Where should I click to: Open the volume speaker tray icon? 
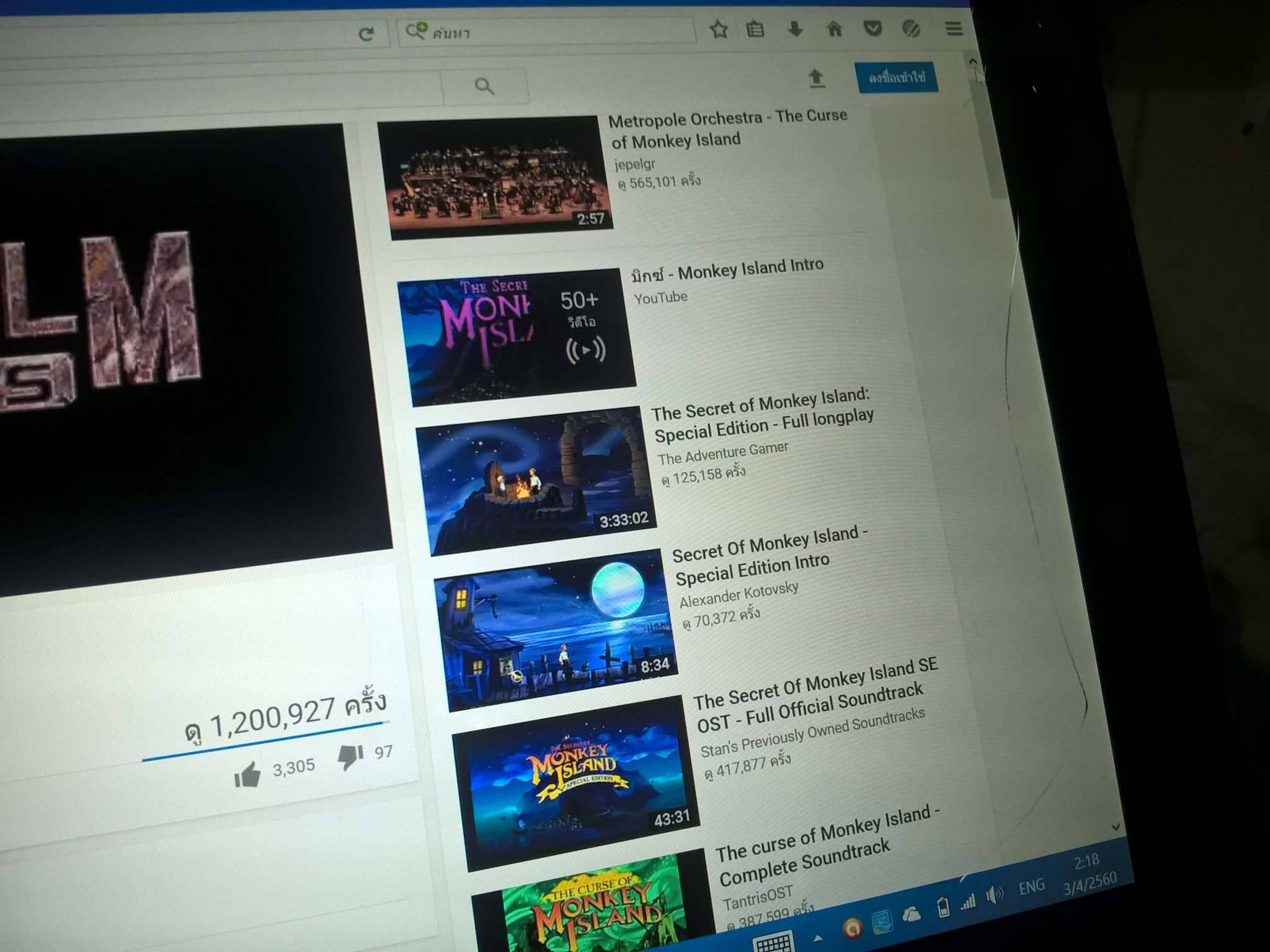995,894
